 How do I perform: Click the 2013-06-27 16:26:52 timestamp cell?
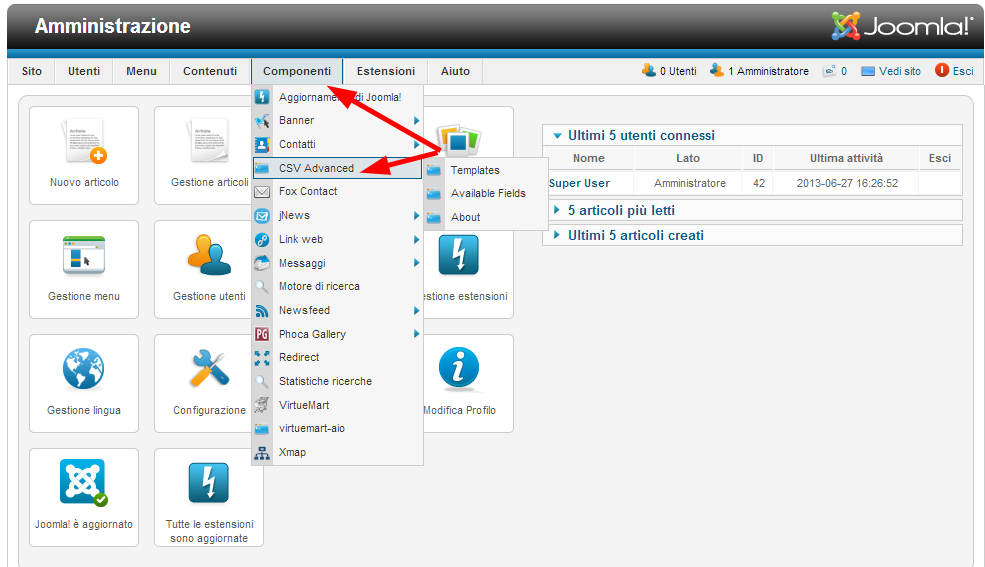pyautogui.click(x=847, y=183)
